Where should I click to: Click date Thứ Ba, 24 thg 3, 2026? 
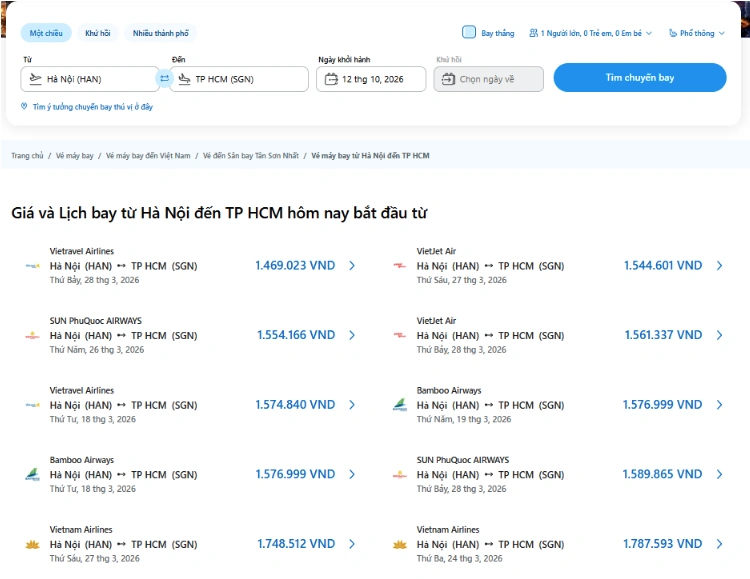460,558
